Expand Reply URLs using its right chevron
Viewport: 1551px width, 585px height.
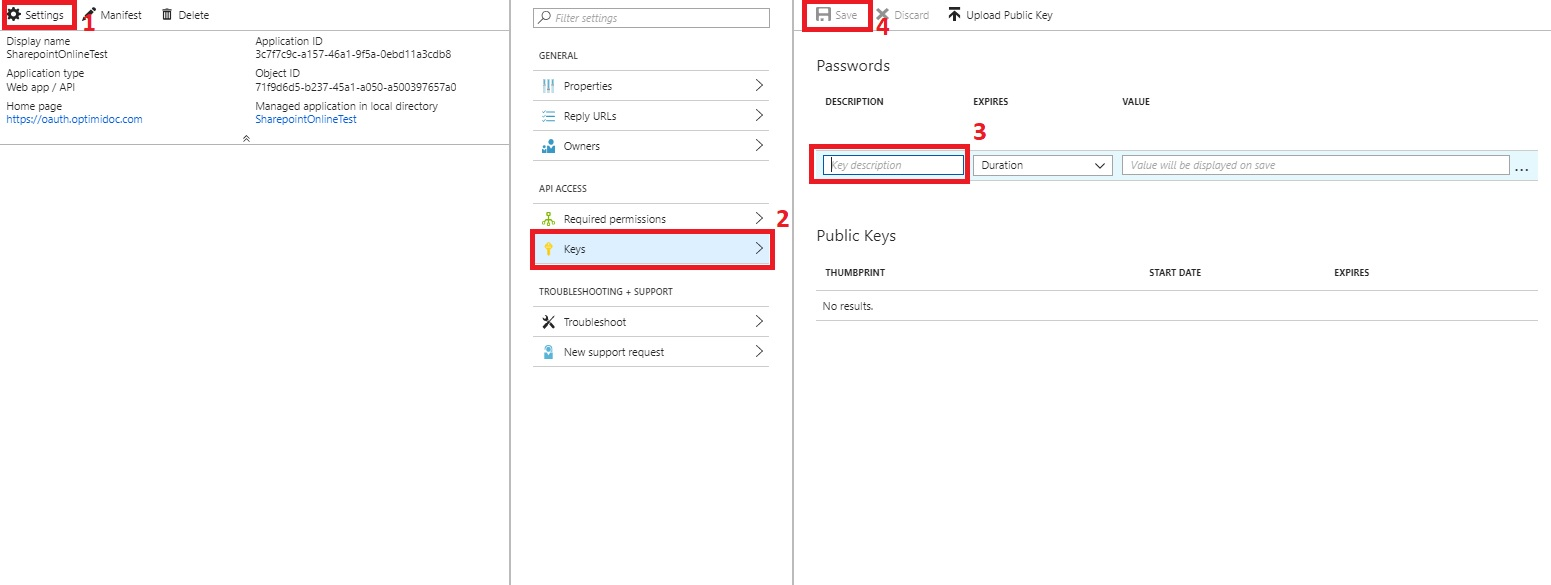click(x=758, y=116)
